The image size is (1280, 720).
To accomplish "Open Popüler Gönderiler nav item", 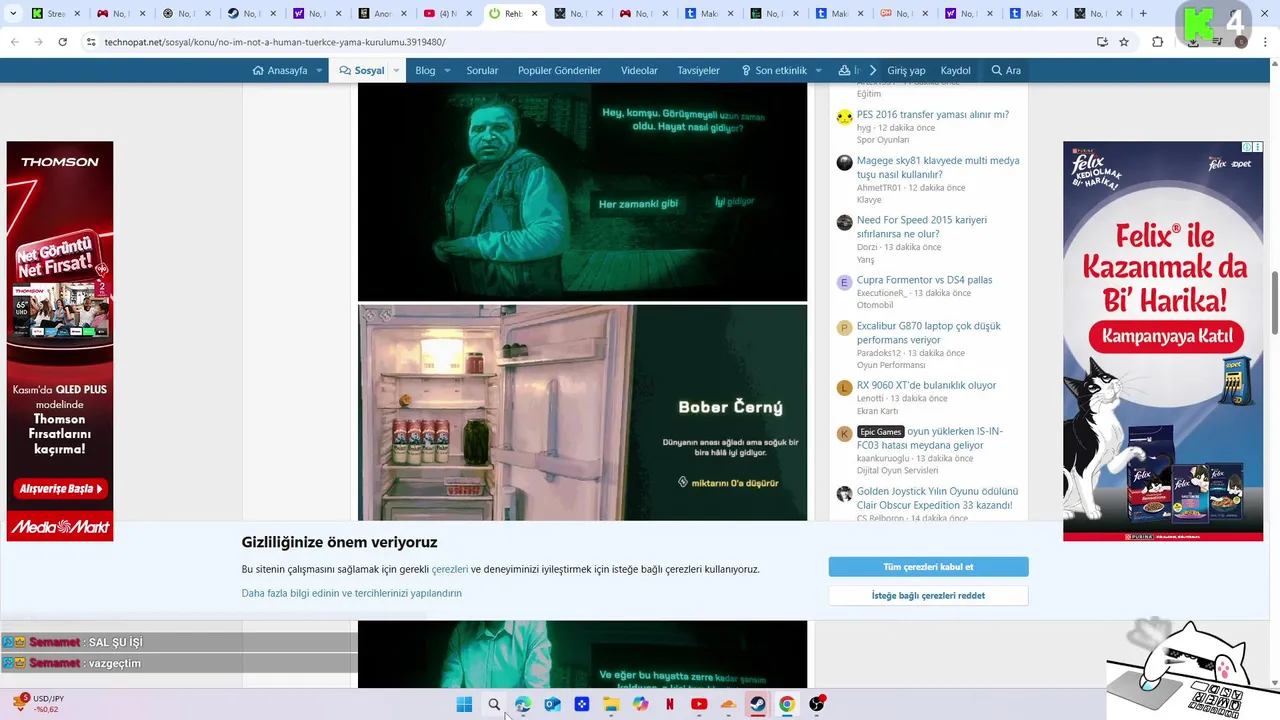I will pos(559,71).
